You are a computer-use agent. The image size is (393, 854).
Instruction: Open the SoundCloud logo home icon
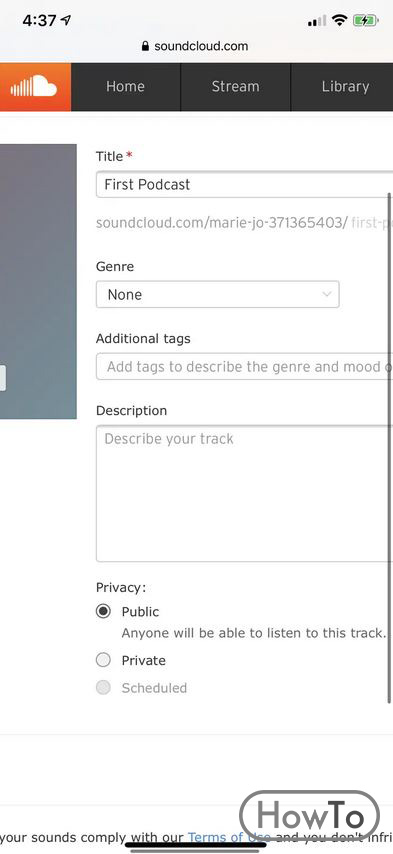(35, 87)
